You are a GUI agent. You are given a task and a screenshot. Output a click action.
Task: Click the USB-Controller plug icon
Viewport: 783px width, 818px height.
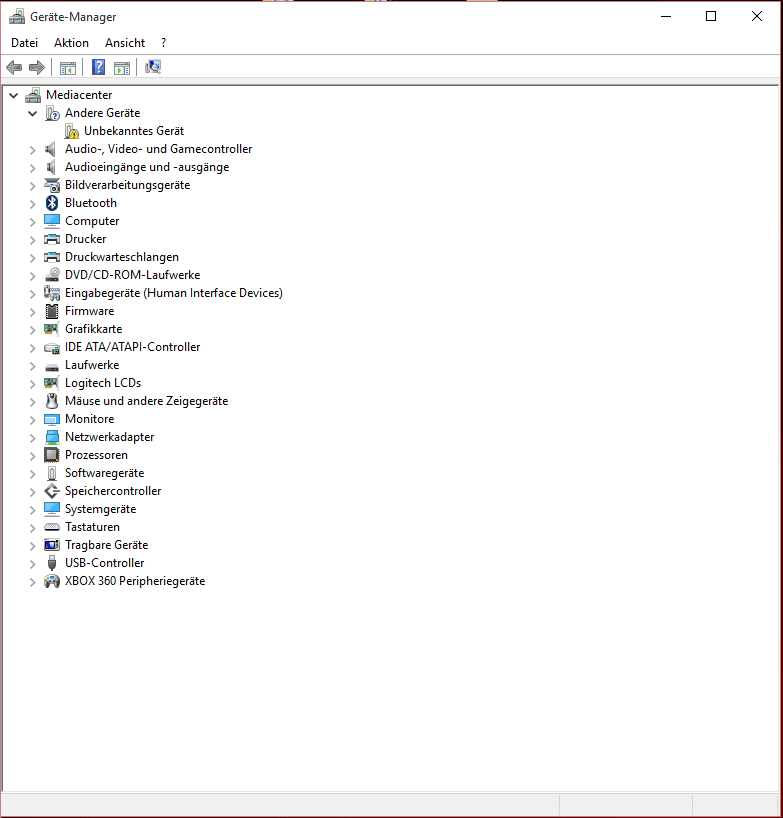coord(52,563)
